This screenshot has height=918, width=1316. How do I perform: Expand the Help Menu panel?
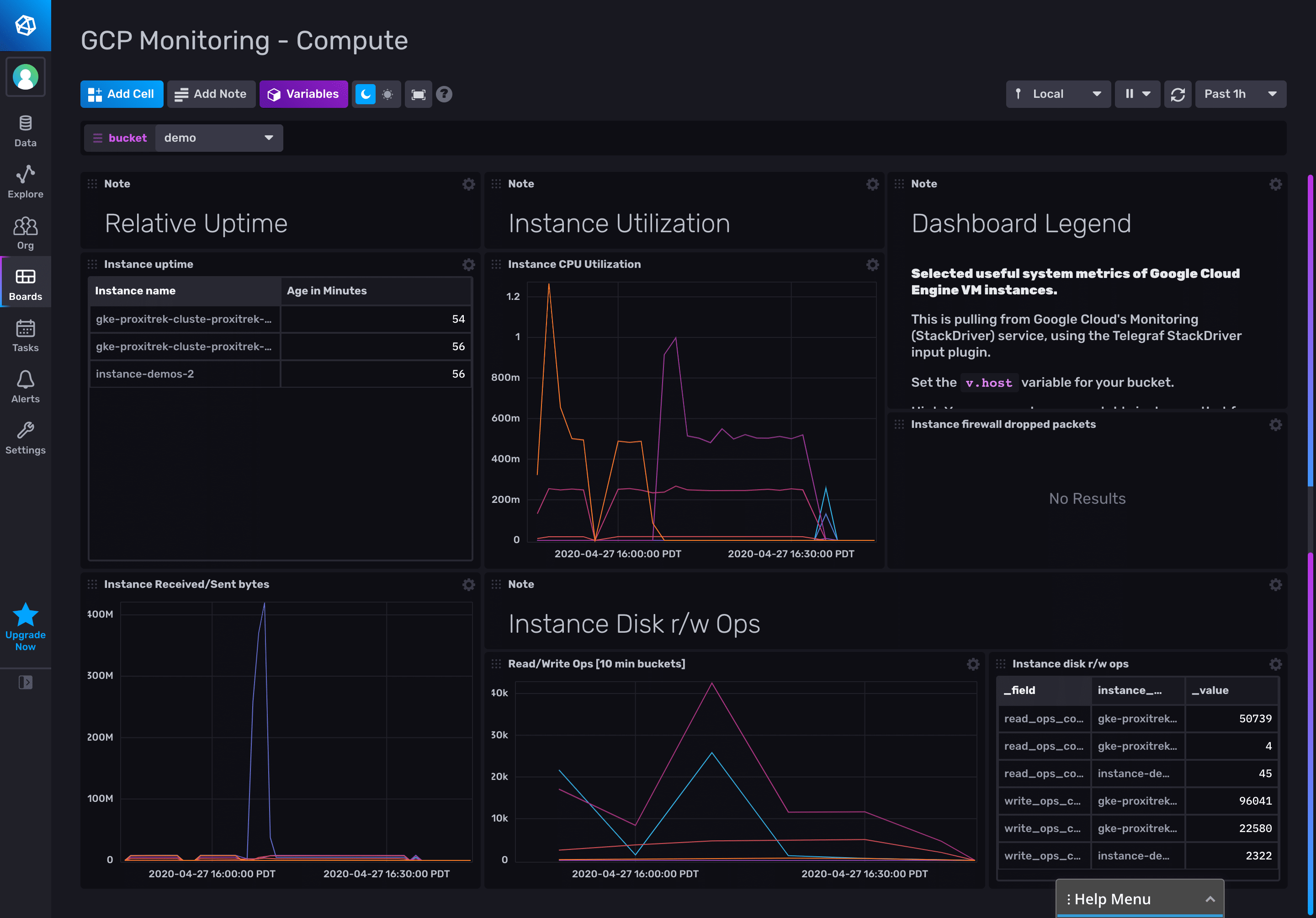[1140, 898]
